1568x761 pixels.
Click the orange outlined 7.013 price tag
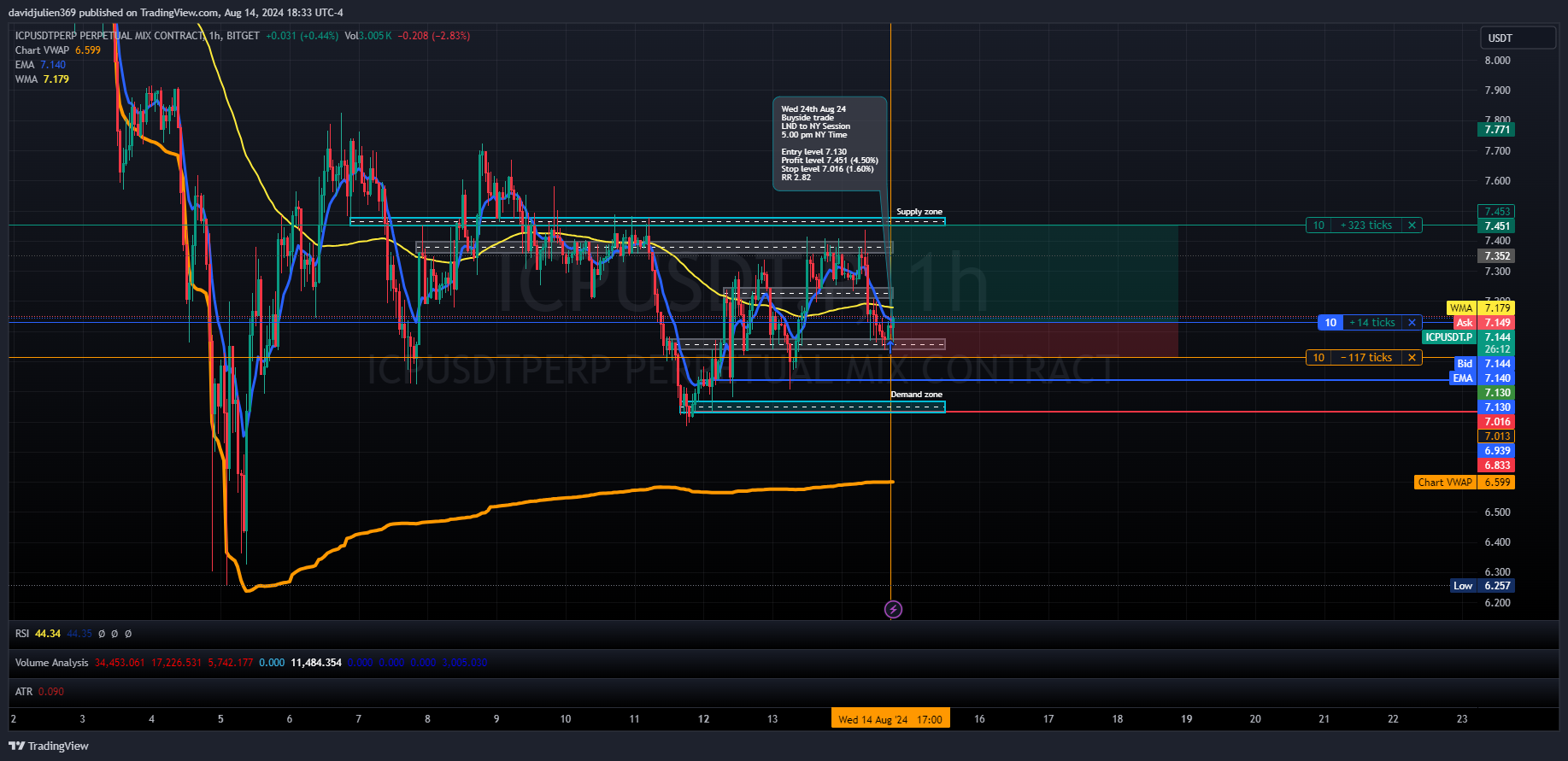coord(1496,436)
